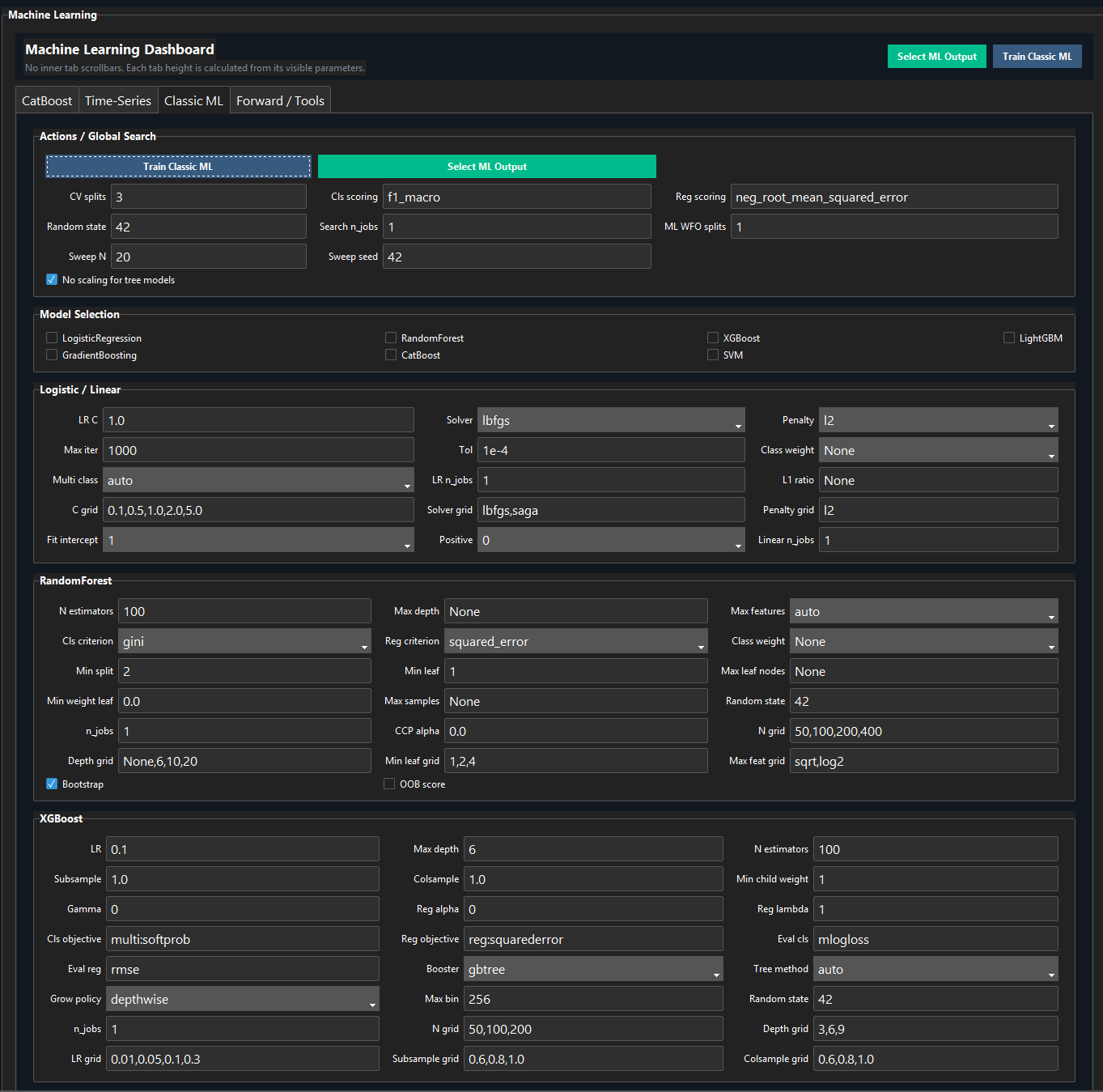
Task: Click the Sweep seed field
Action: (517, 257)
